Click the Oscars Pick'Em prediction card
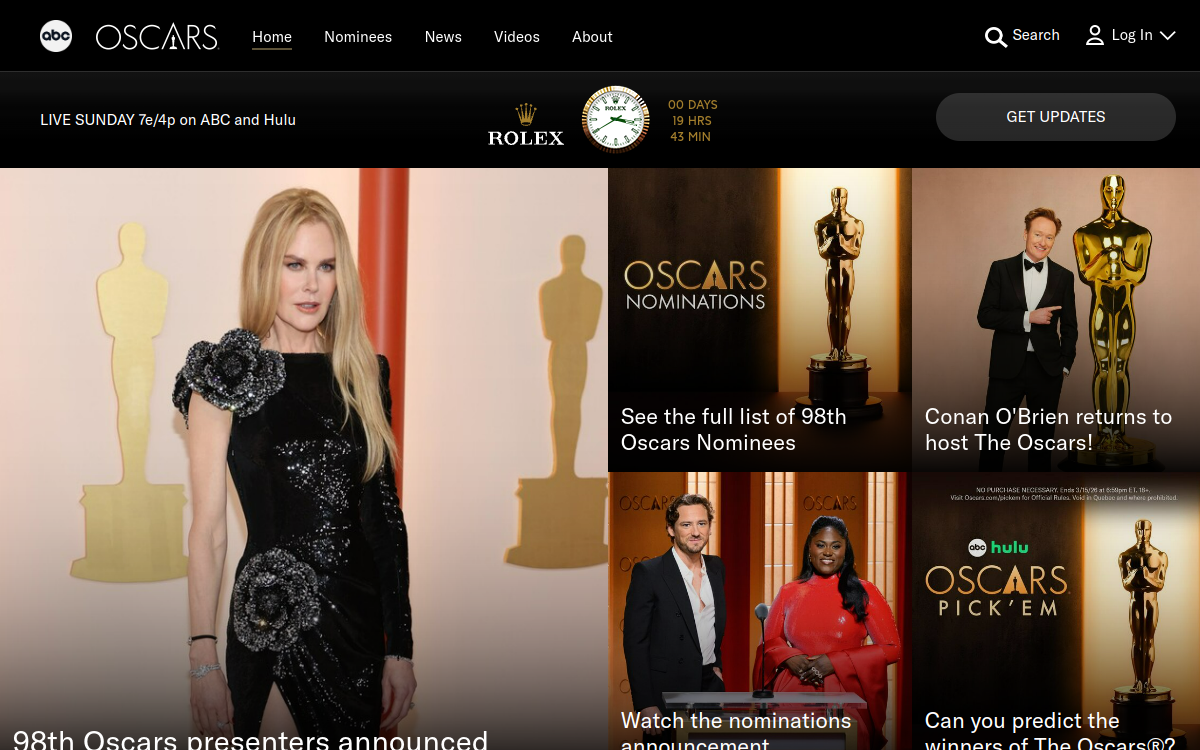Screen dimensions: 1200x750 pyautogui.click(x=1055, y=610)
